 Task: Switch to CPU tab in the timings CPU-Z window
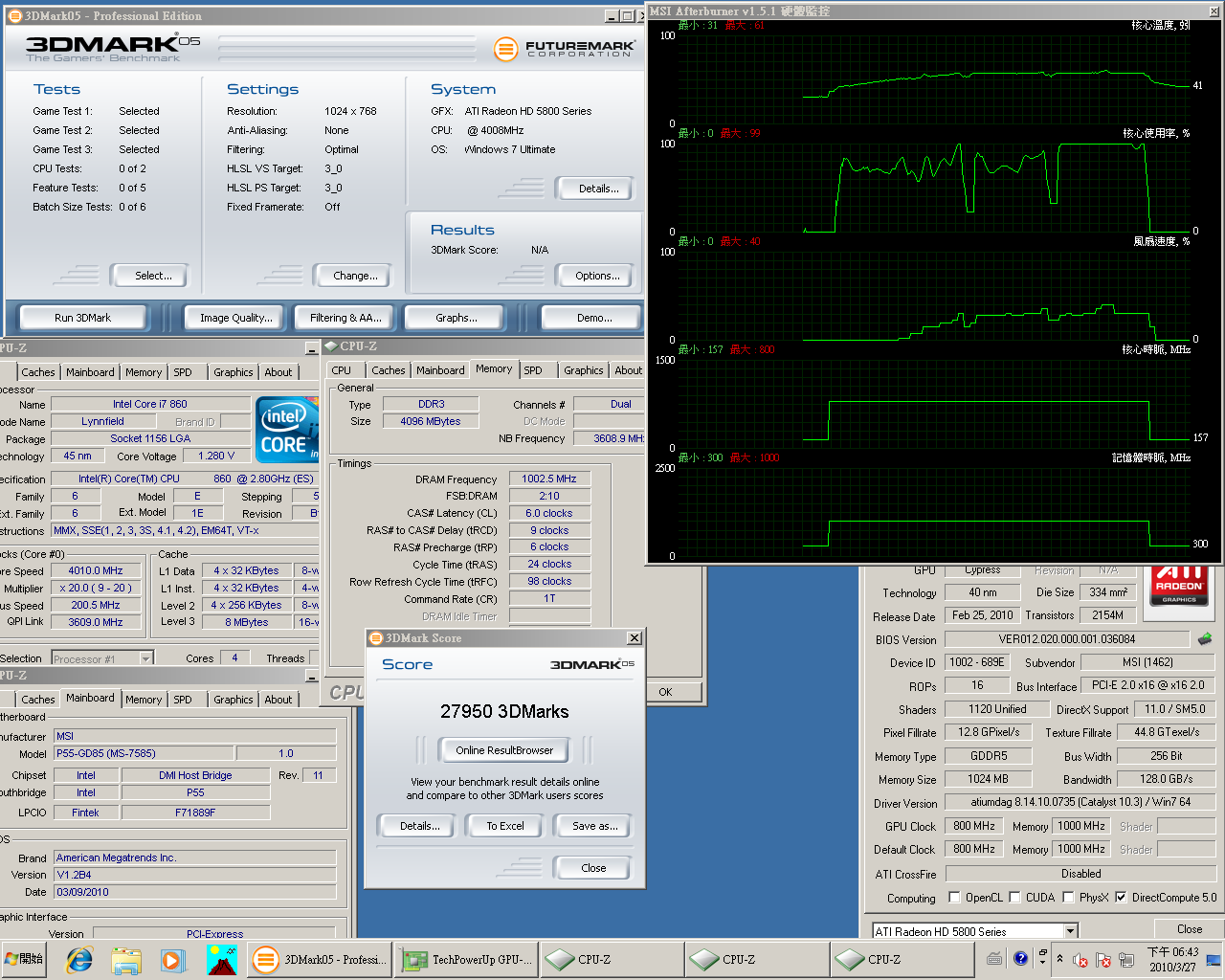tap(342, 370)
